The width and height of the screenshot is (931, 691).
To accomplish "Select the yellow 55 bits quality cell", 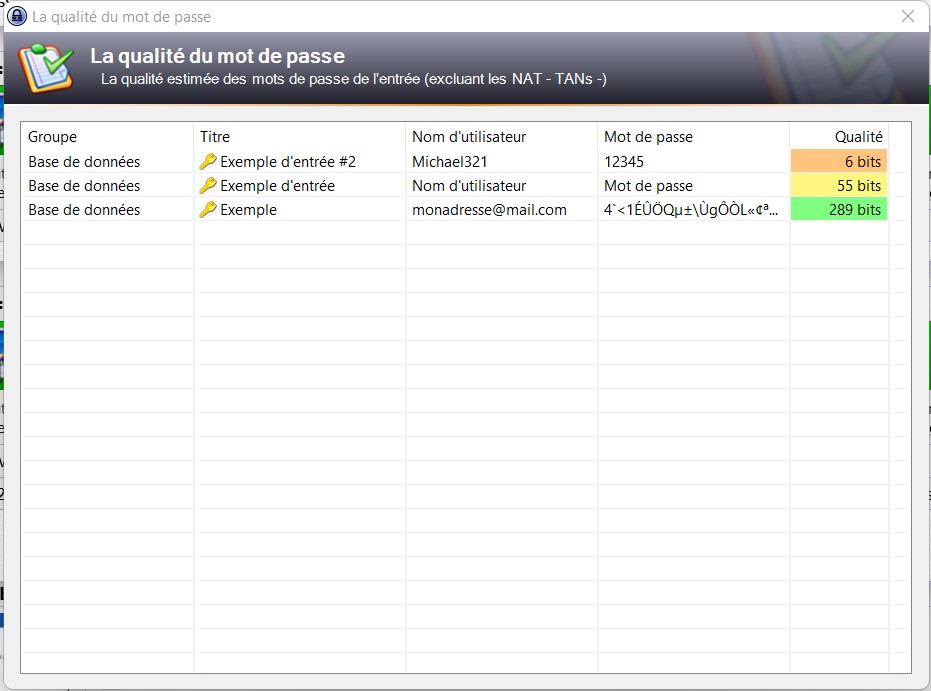I will (839, 185).
